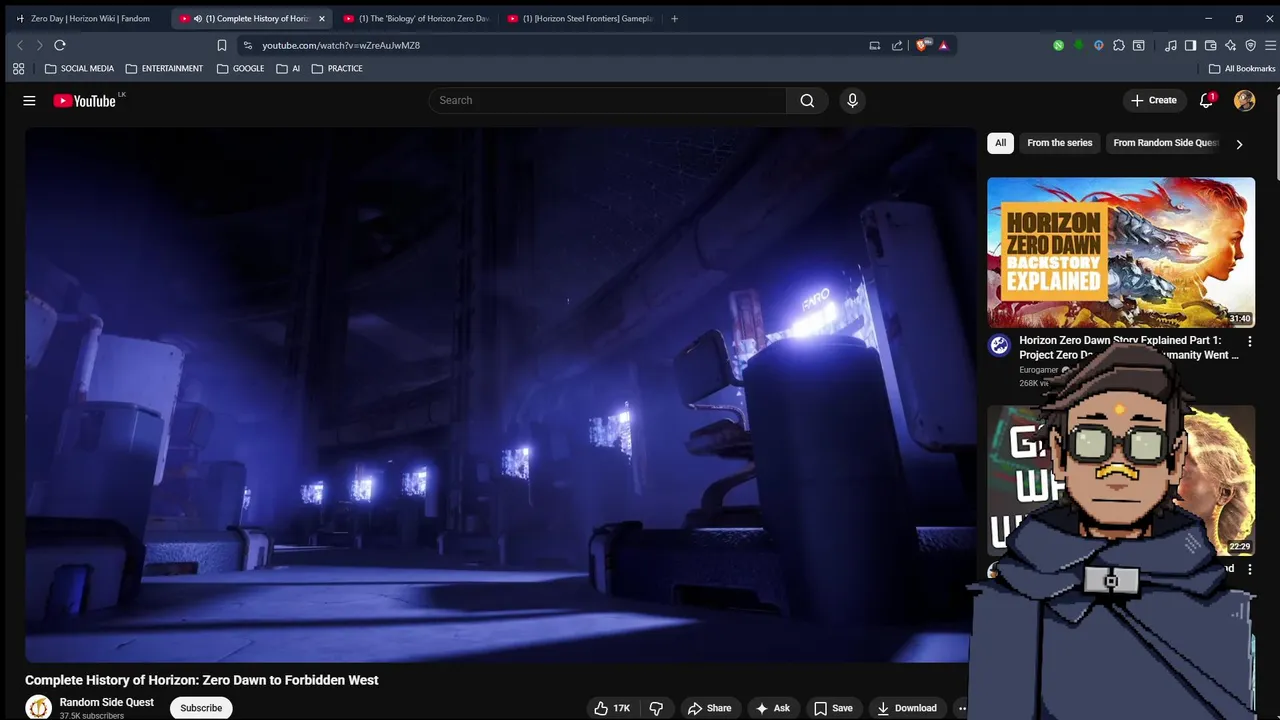Like the video with the 17K thumbs-up

(611, 708)
